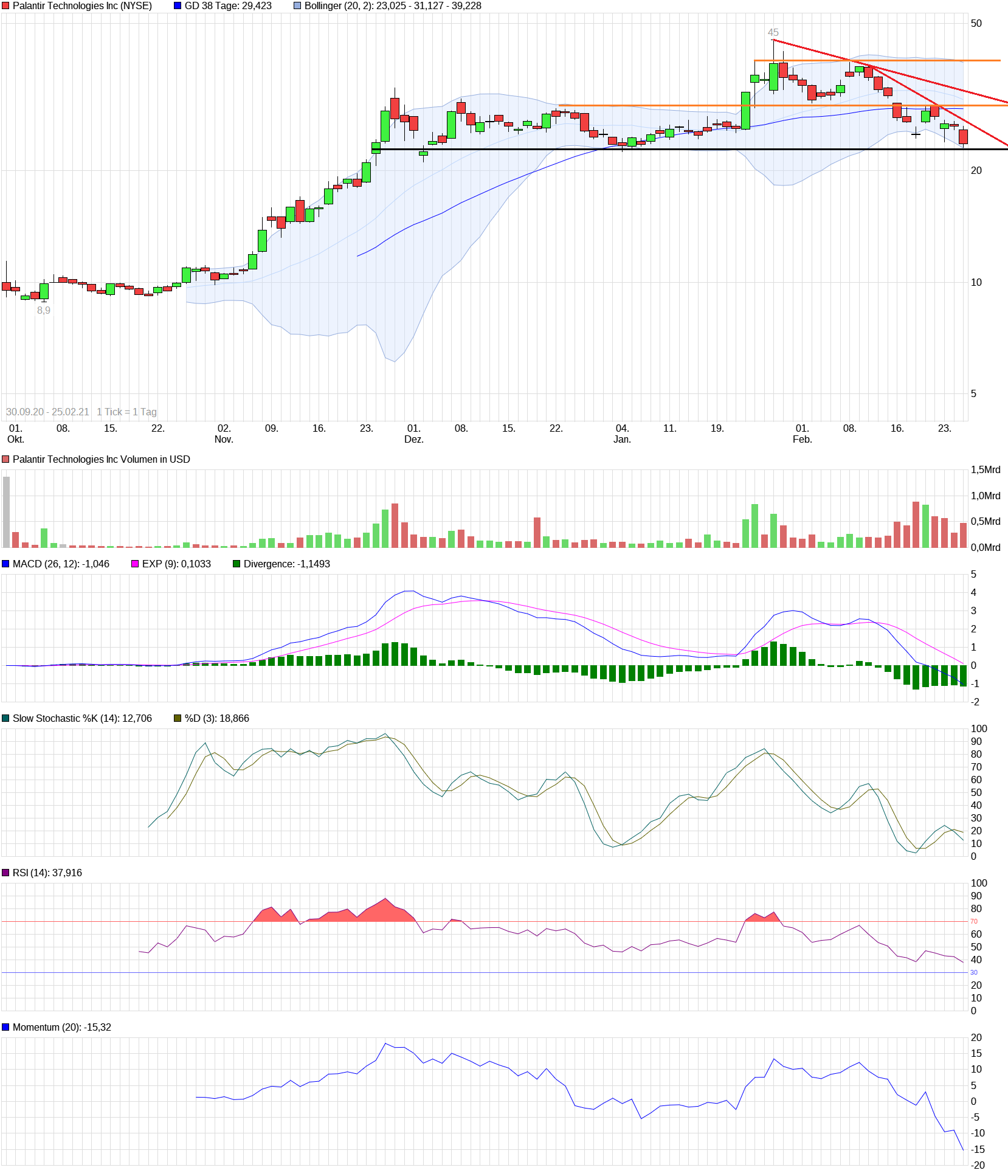
Task: Select 'Palantir Technologies Inc Volumen in USD' label
Action: pos(102,460)
